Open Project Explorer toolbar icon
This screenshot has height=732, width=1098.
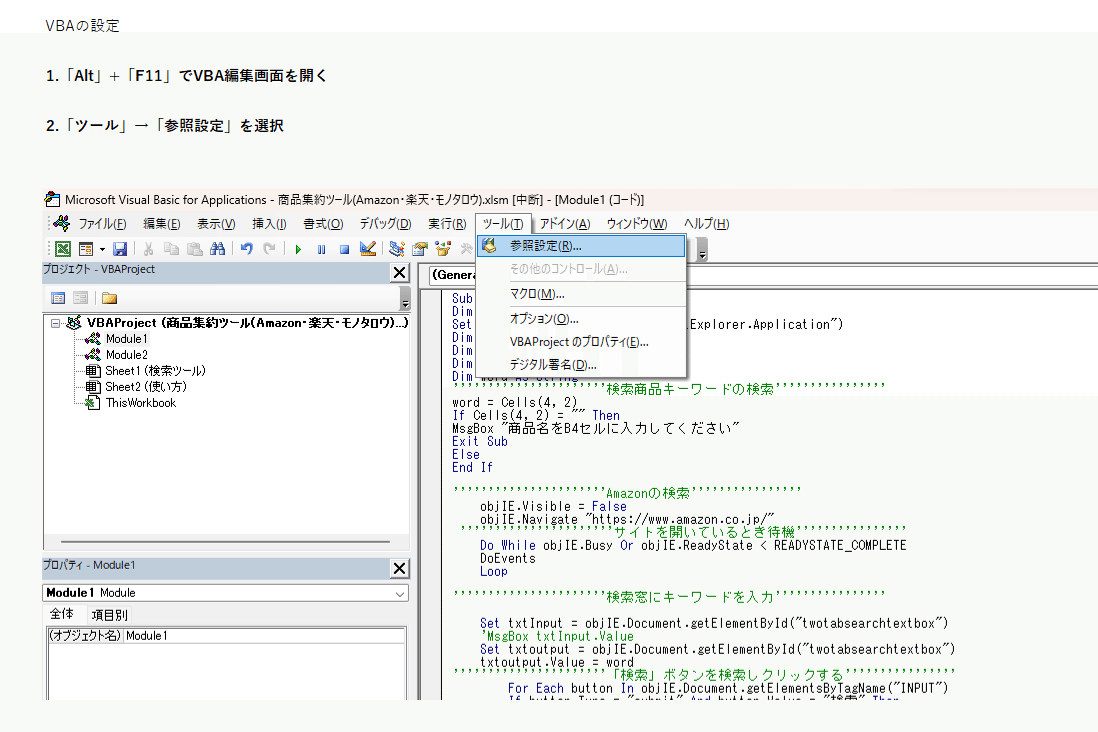pyautogui.click(x=396, y=249)
